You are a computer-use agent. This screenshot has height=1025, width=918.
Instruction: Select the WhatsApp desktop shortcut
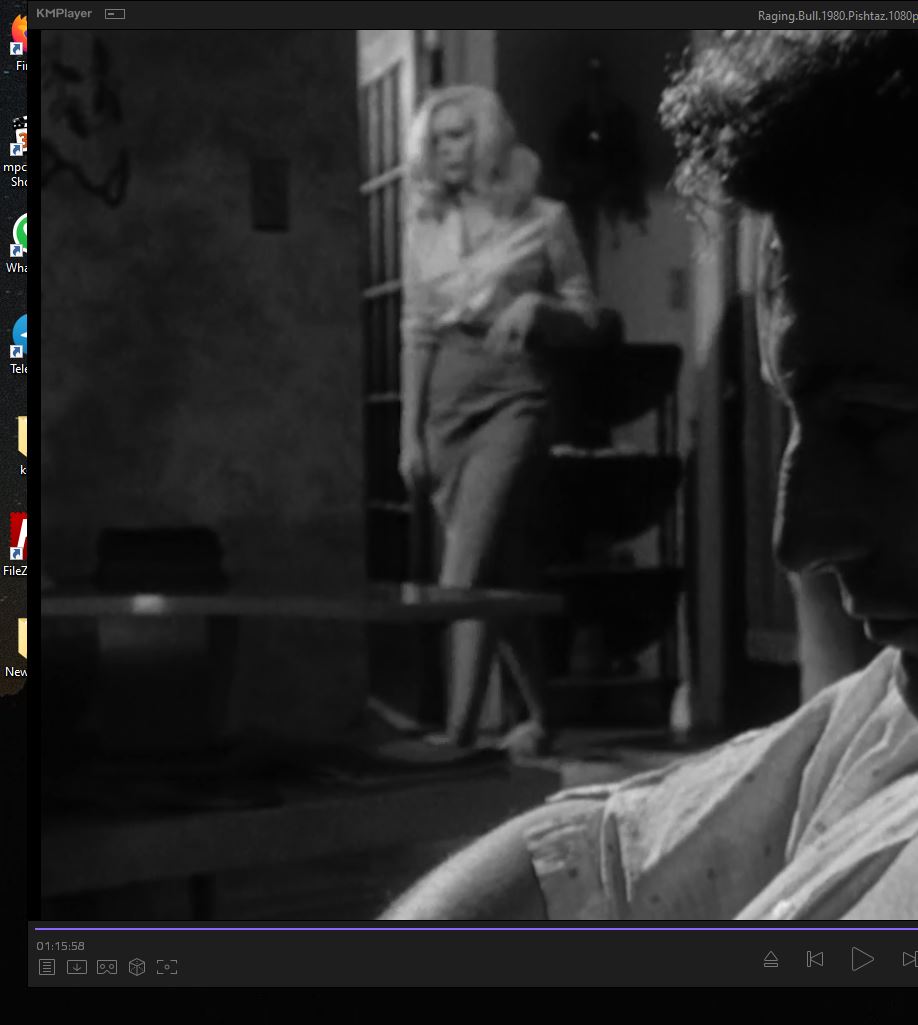[x=19, y=238]
